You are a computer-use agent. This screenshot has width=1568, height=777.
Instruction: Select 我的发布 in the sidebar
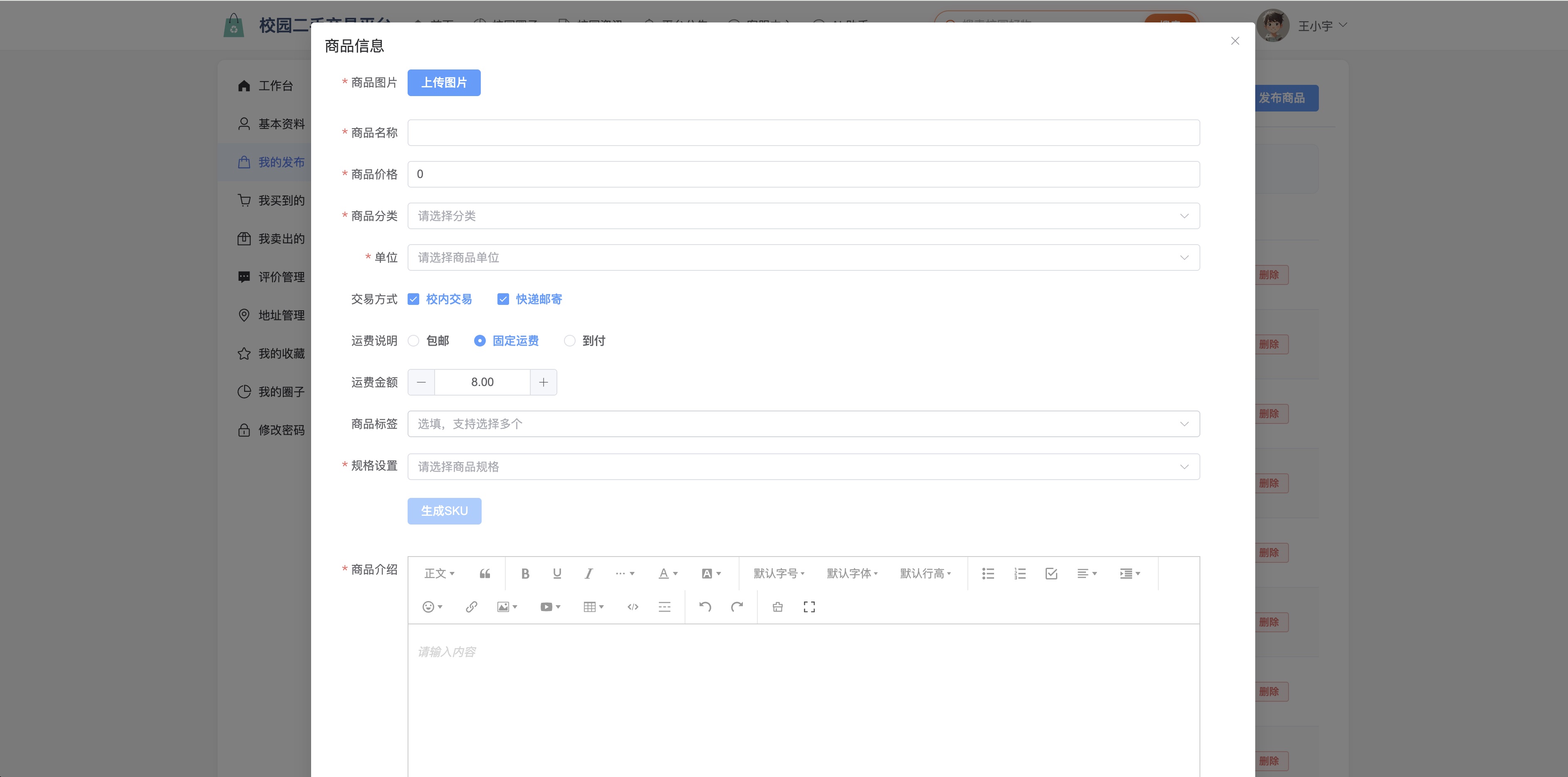click(x=265, y=163)
